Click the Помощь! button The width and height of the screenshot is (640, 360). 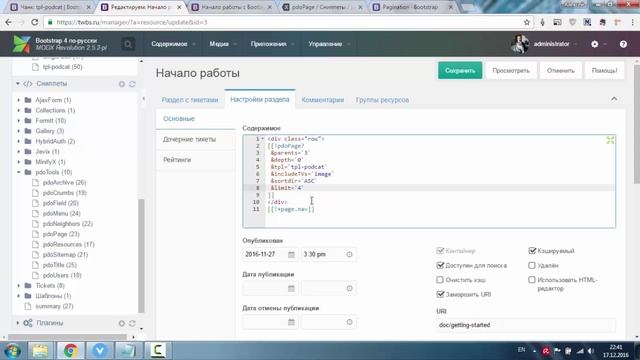click(x=604, y=71)
